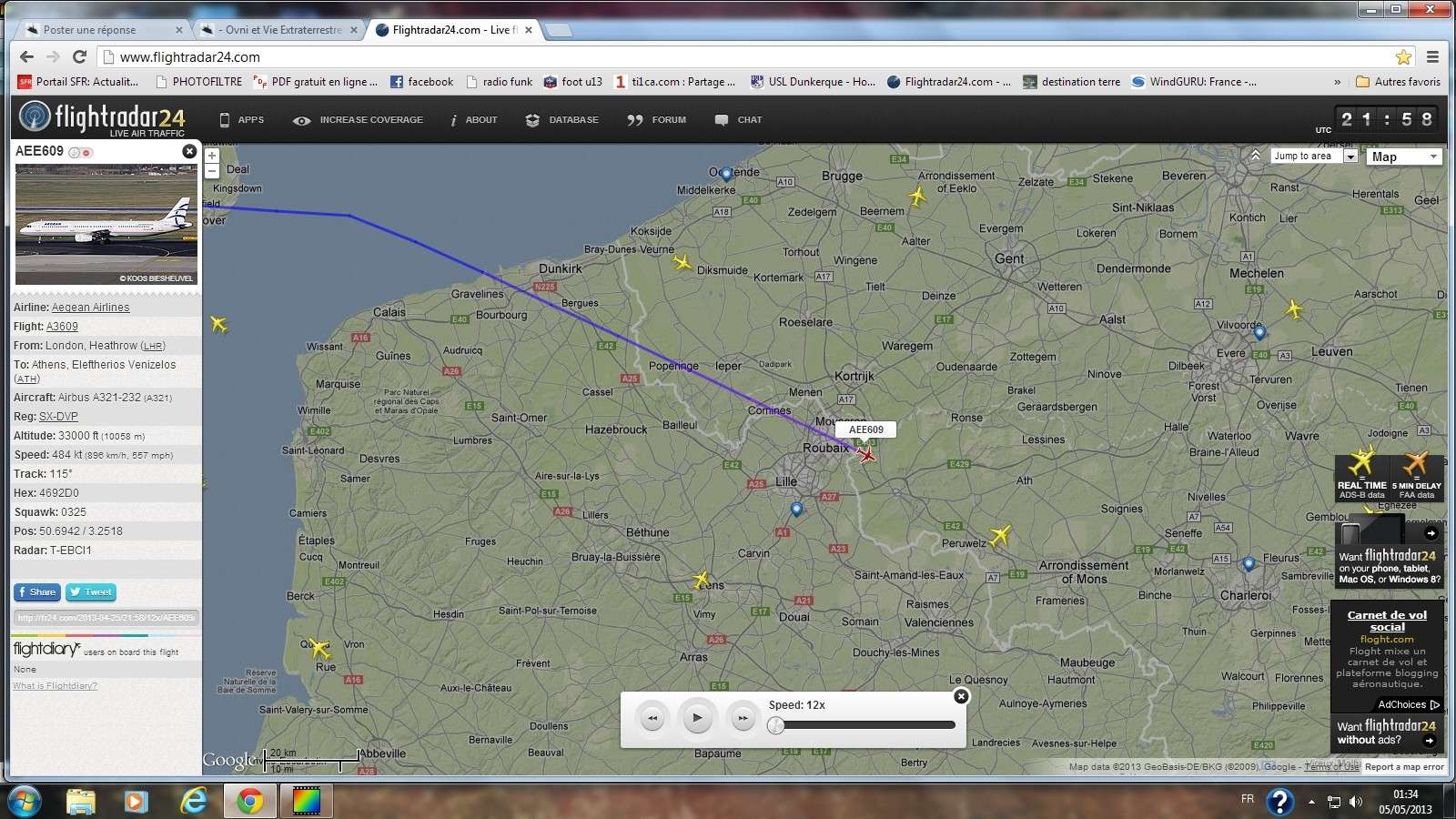Zoom out on the map
1456x819 pixels.
click(x=212, y=171)
